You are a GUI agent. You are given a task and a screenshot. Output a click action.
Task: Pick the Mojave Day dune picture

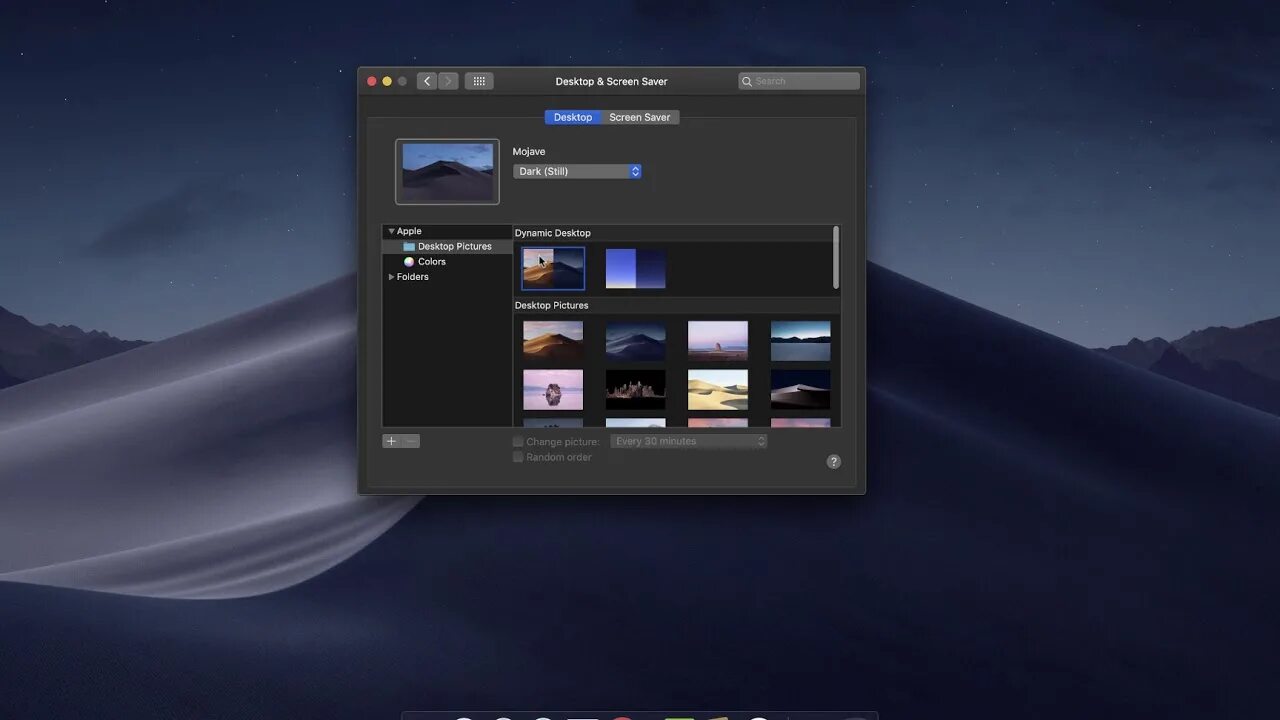click(553, 341)
